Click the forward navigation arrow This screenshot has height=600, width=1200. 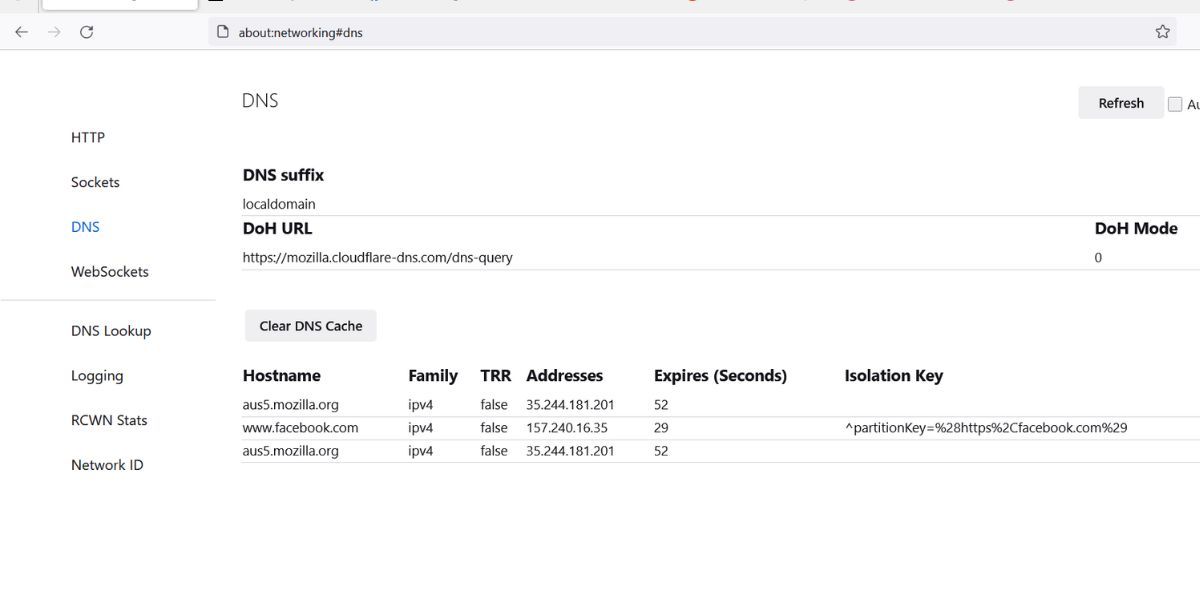click(53, 31)
